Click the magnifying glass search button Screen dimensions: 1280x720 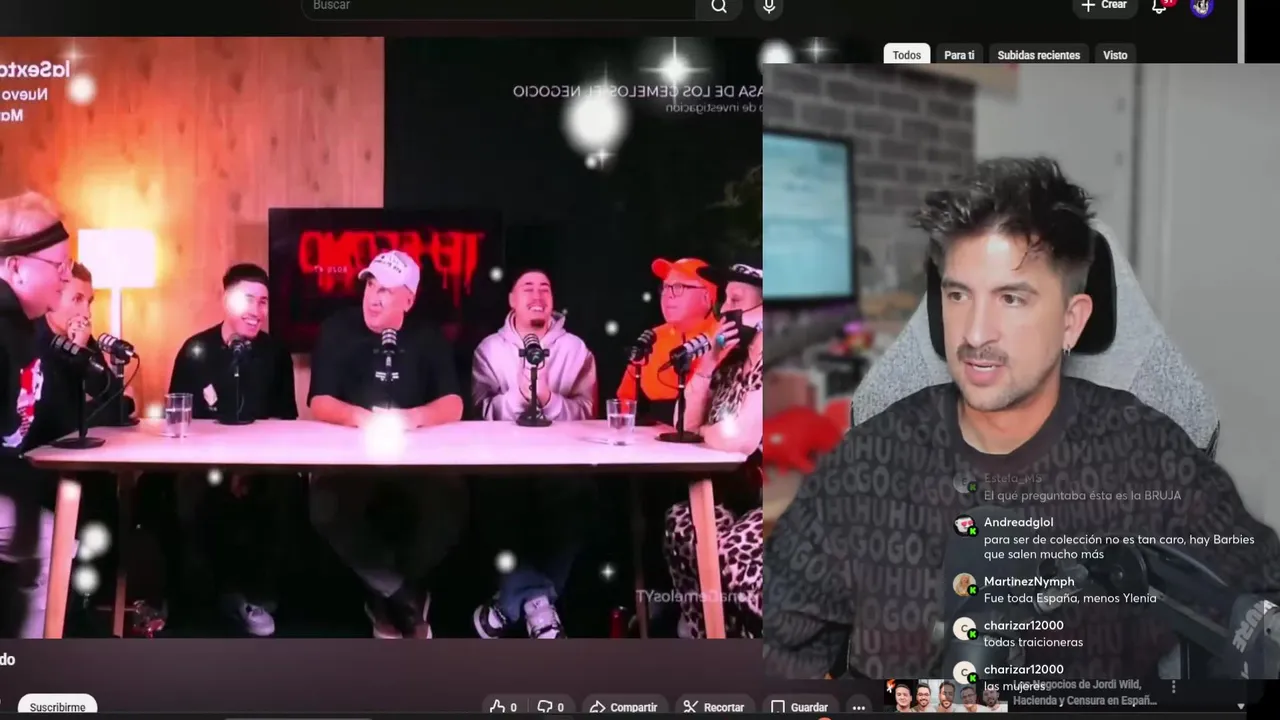pos(719,7)
